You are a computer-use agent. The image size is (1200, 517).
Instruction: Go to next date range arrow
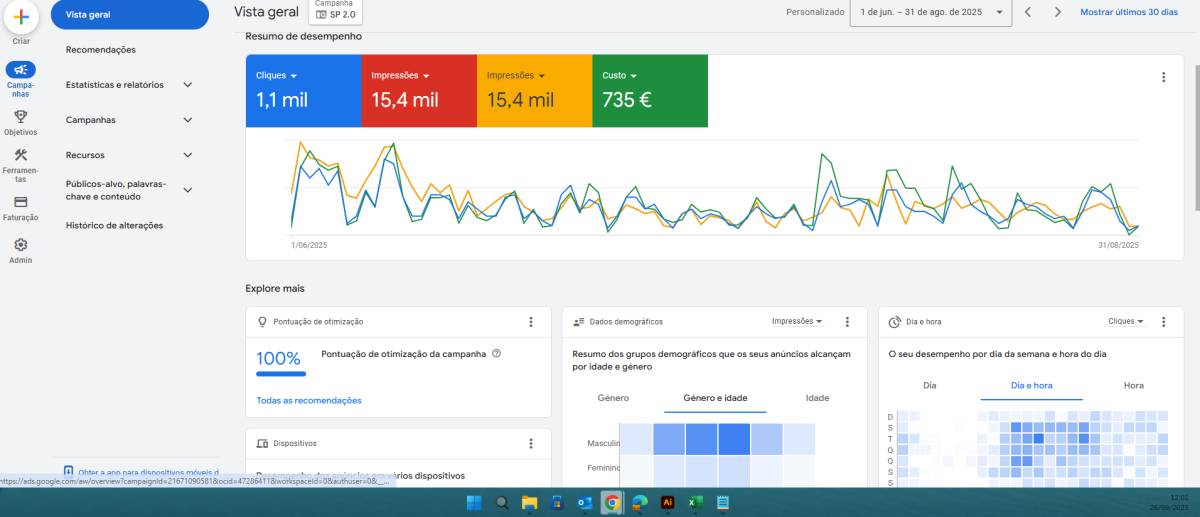(1058, 12)
